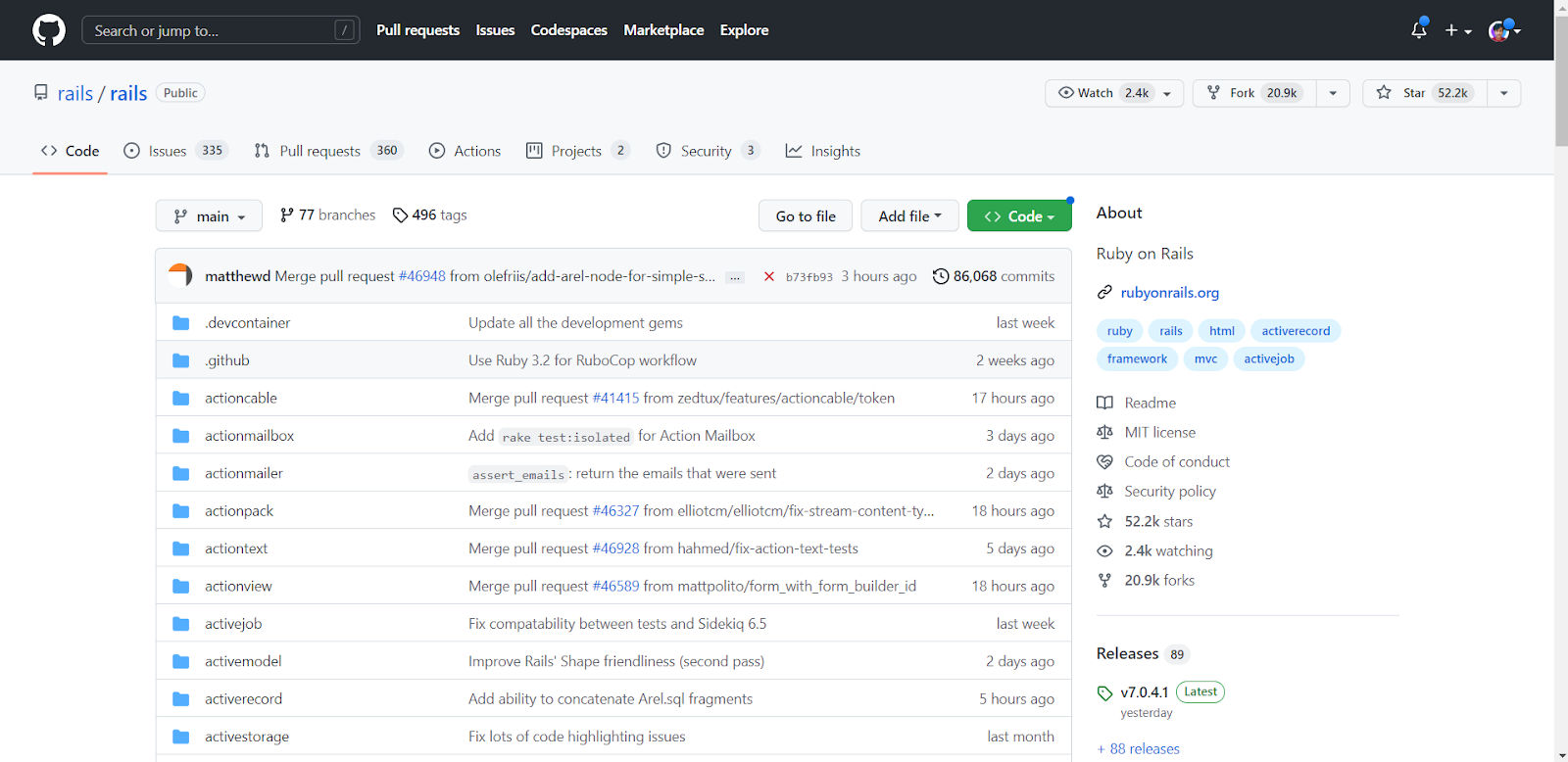Switch to the Issues tab
Image resolution: width=1568 pixels, height=762 pixels.
click(176, 151)
